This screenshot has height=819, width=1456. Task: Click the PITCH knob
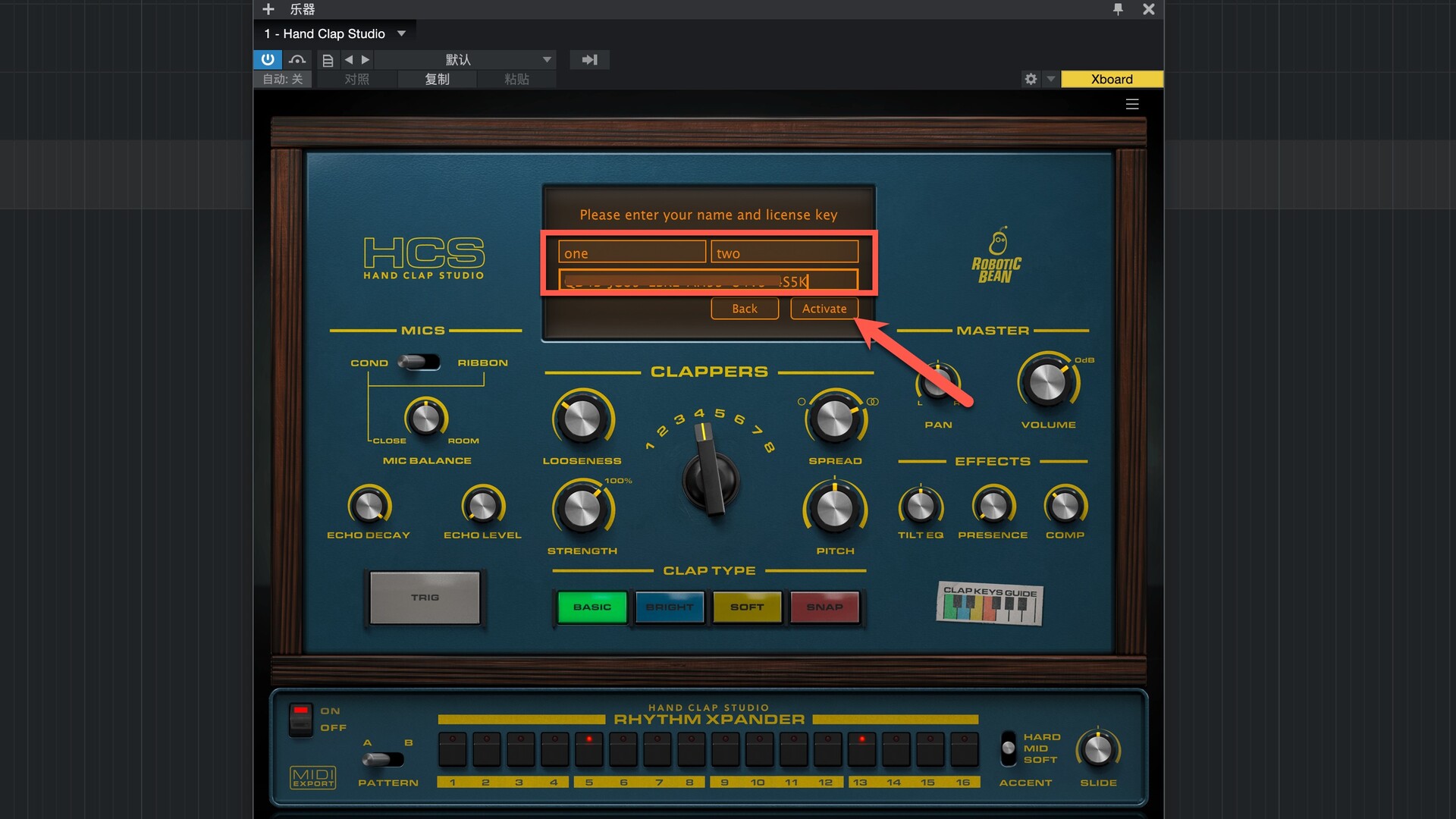click(x=835, y=507)
